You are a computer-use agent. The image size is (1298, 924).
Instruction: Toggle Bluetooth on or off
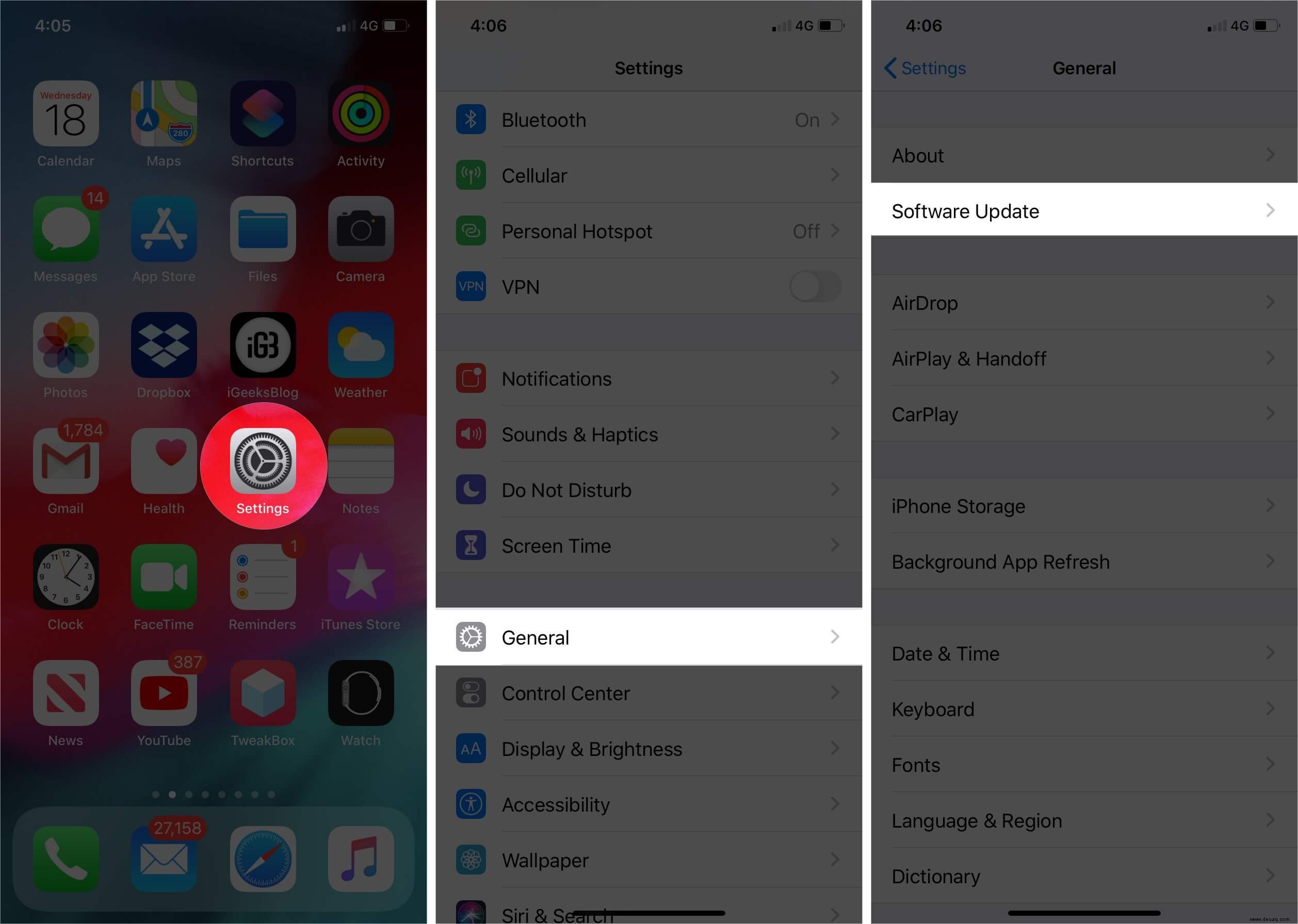648,120
